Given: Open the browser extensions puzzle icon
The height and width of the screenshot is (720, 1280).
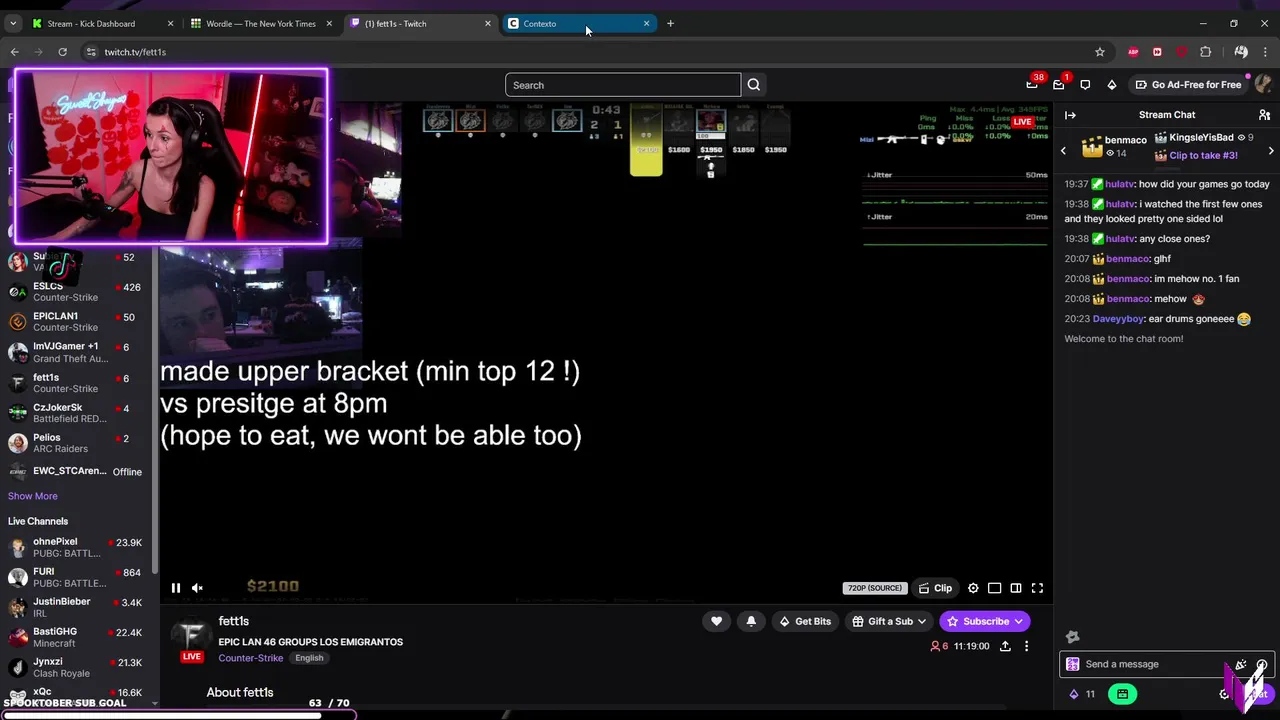Looking at the screenshot, I should tap(1205, 52).
